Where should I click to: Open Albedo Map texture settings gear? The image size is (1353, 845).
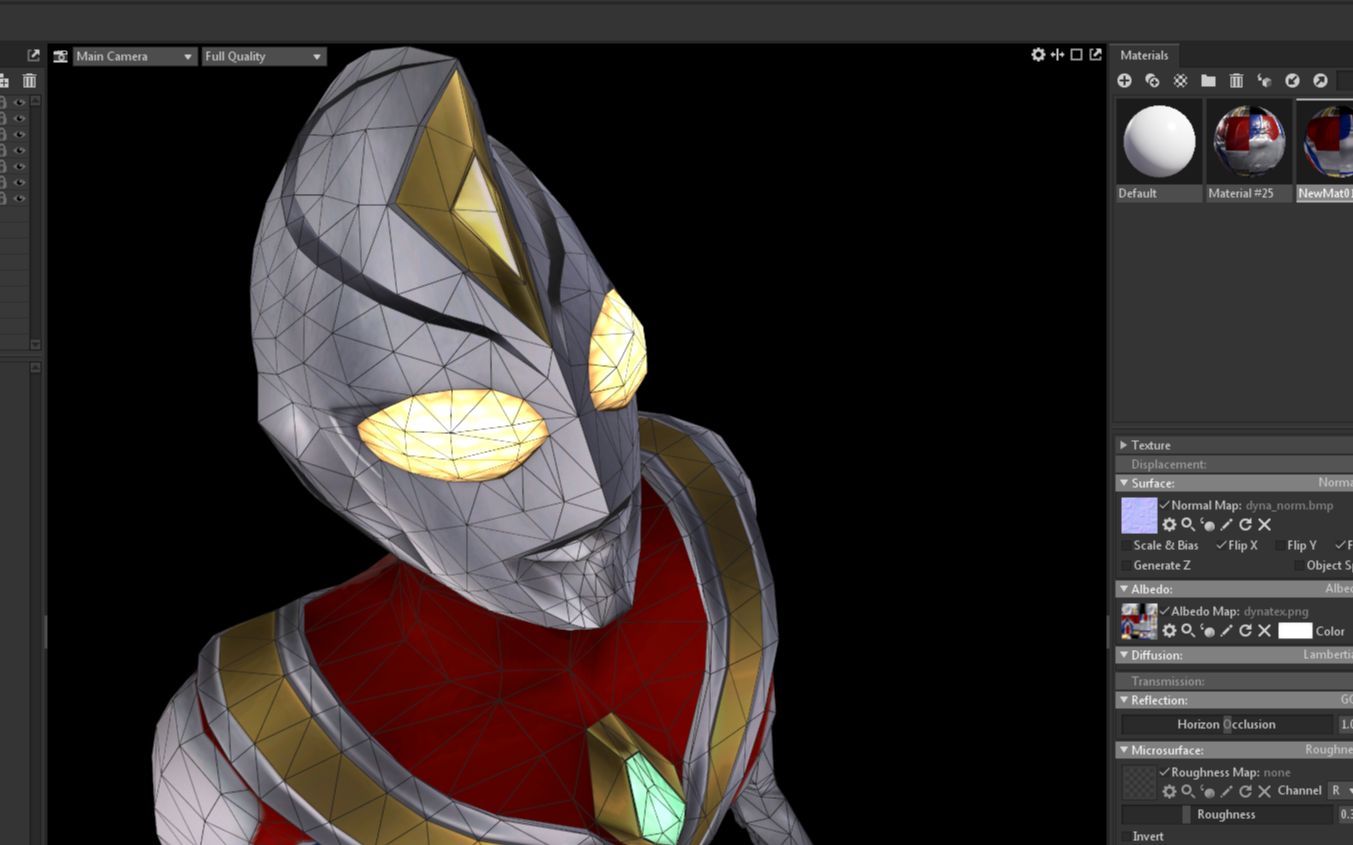[1168, 631]
